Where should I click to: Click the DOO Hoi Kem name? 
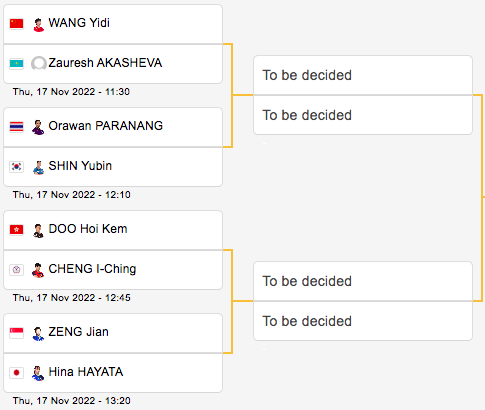[x=88, y=229]
